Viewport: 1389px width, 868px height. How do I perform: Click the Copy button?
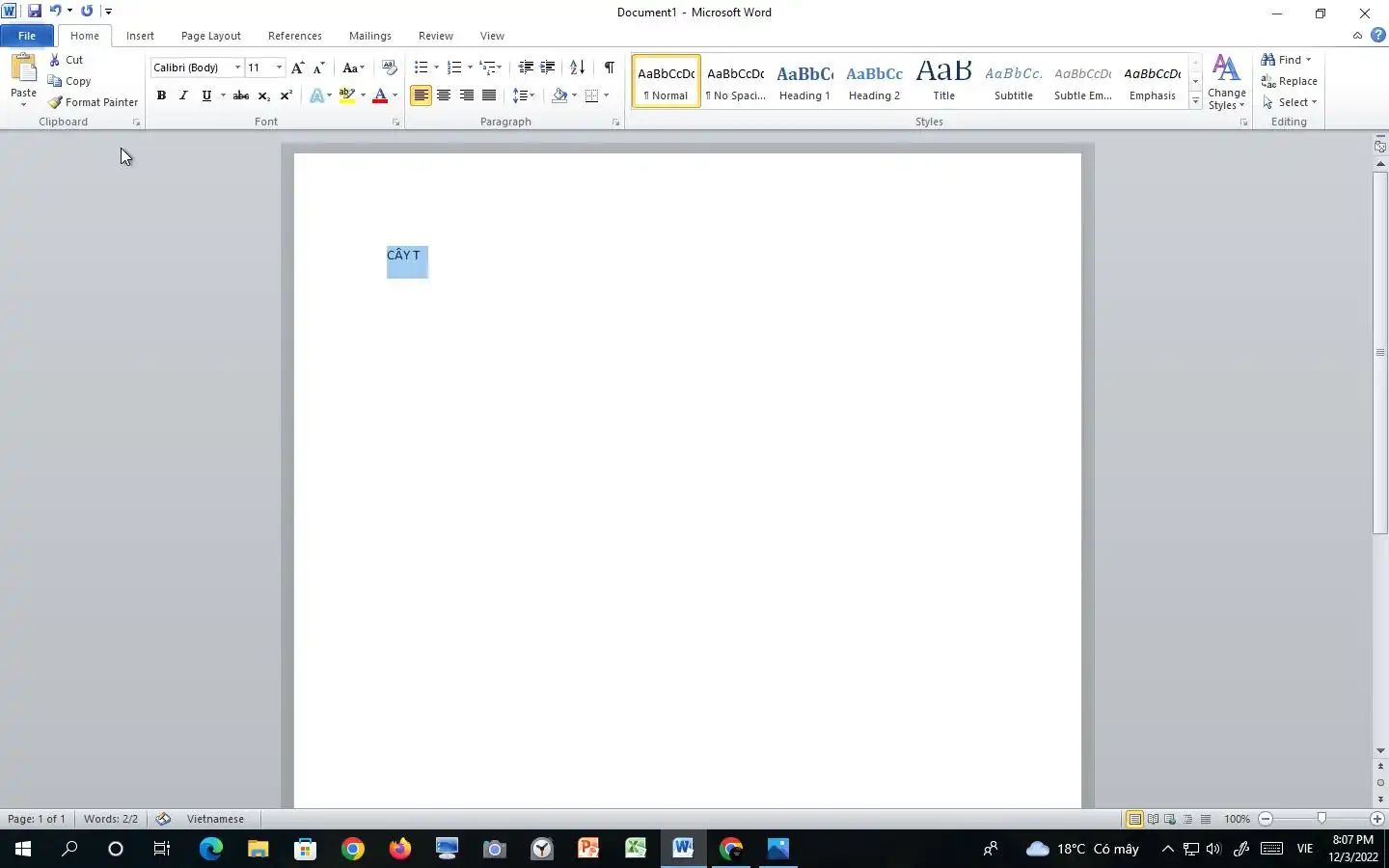pyautogui.click(x=69, y=81)
